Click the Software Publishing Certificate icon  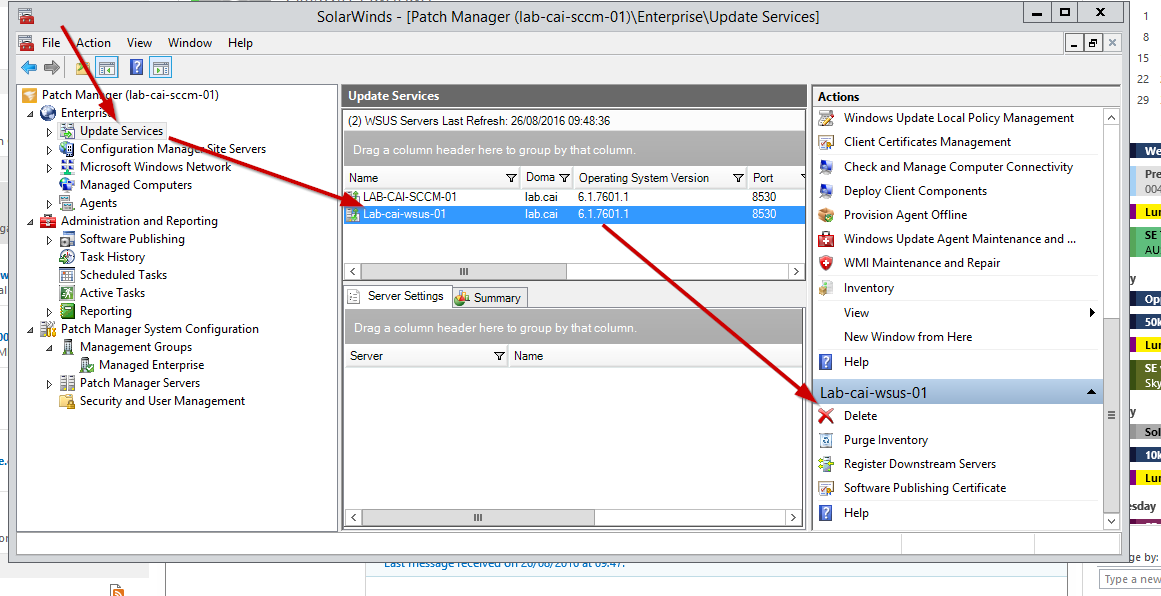tap(826, 488)
